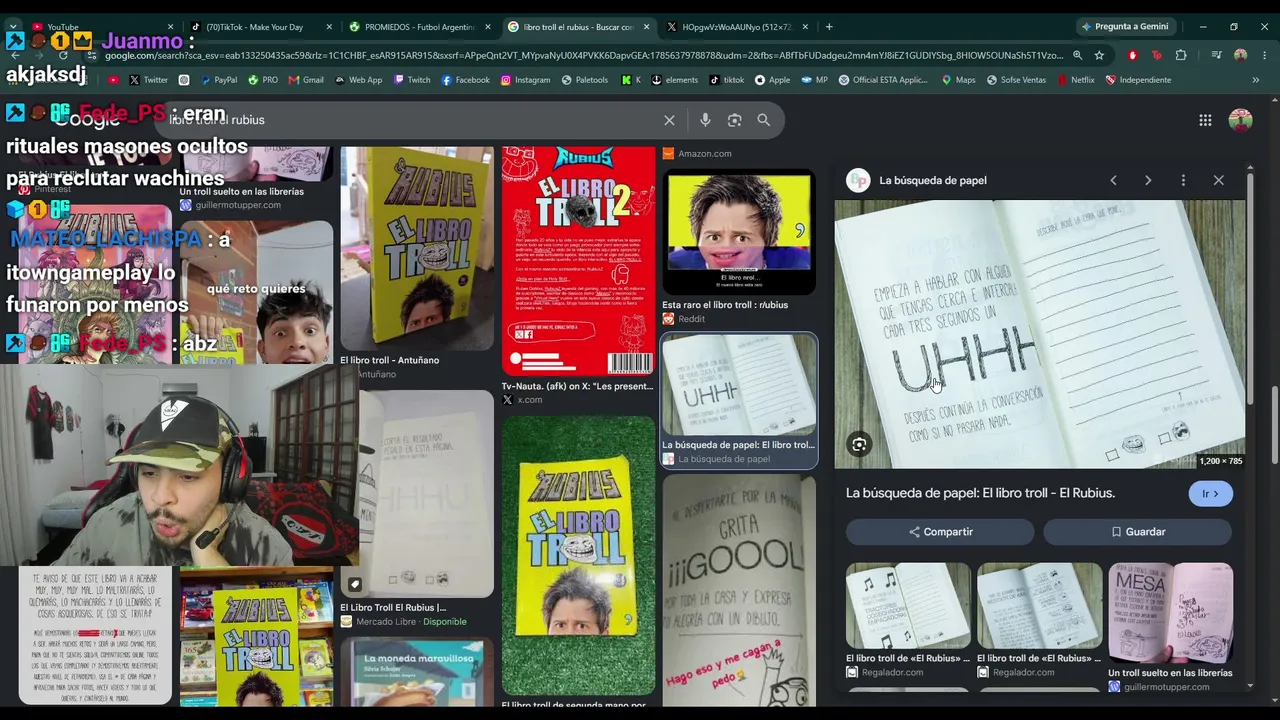Open the related MESA book page thumbnail
The height and width of the screenshot is (720, 1280).
pyautogui.click(x=1170, y=613)
